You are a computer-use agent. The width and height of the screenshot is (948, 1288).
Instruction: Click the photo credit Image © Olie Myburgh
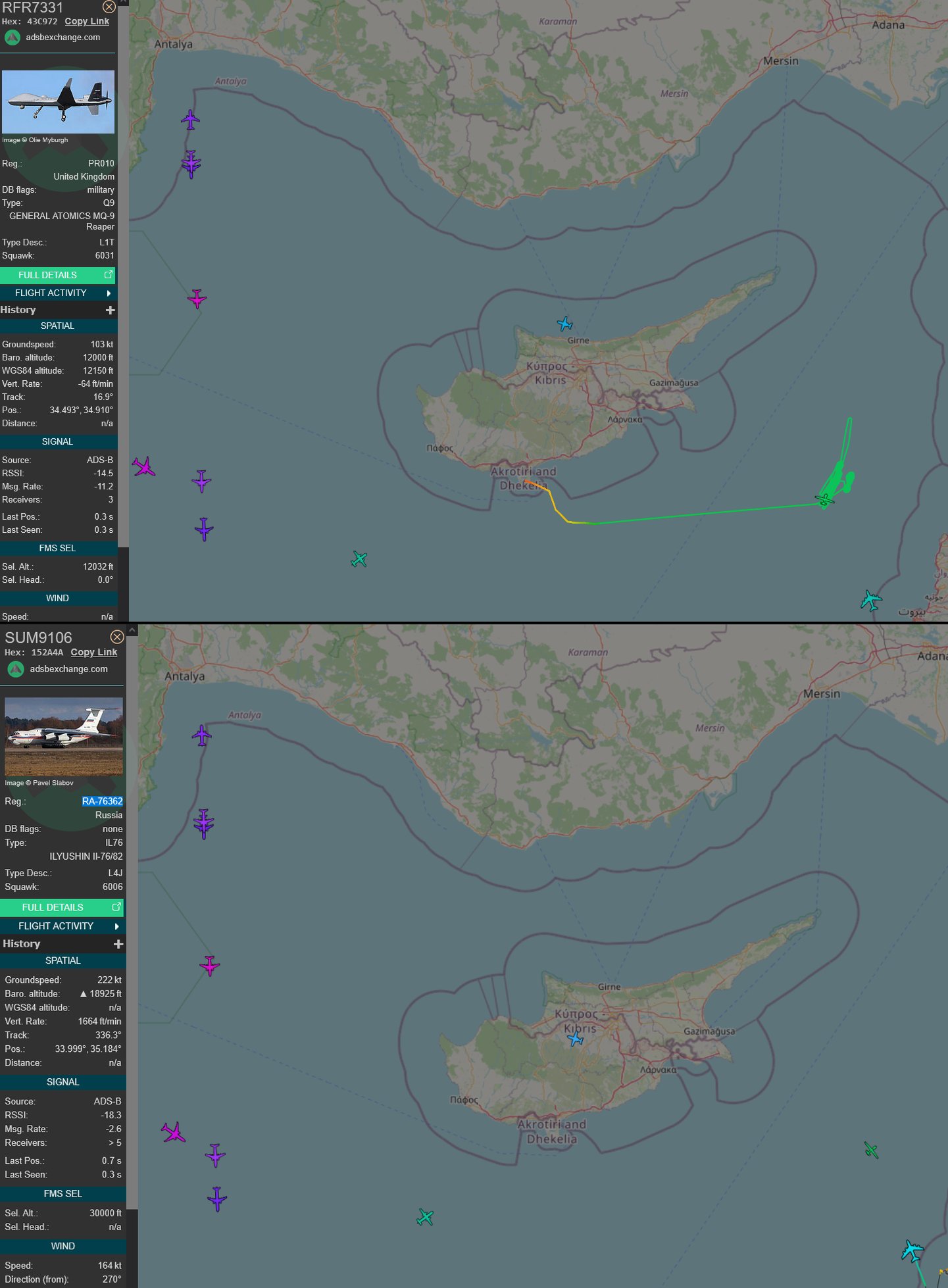pos(35,140)
